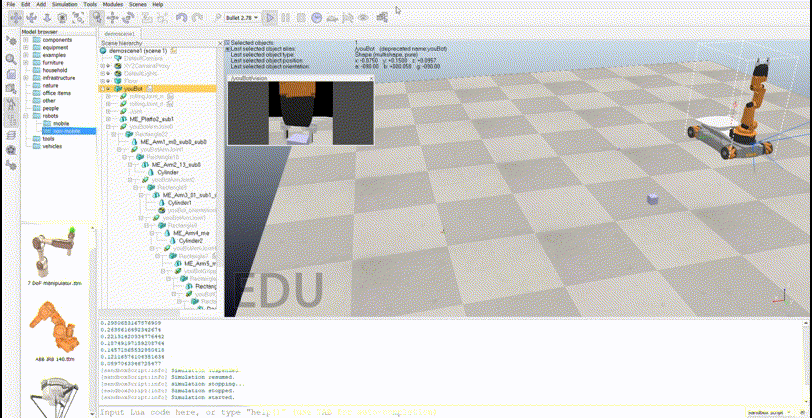Switch to the demoscene1 tab

pos(119,33)
